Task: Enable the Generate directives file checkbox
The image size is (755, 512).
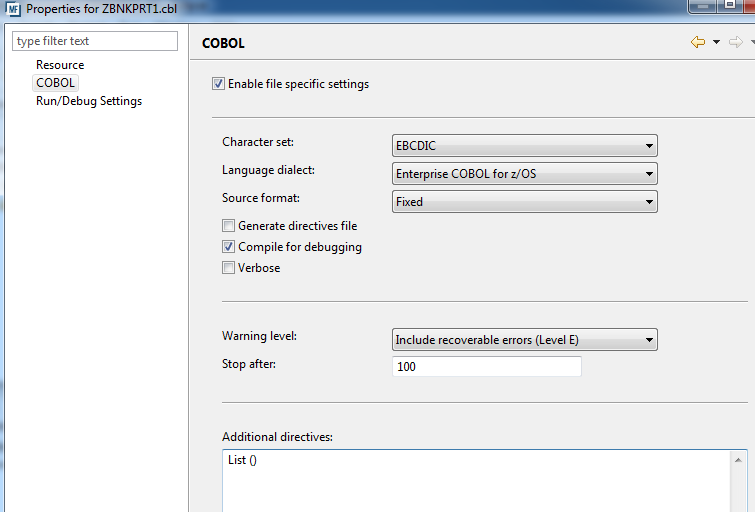Action: [x=229, y=226]
